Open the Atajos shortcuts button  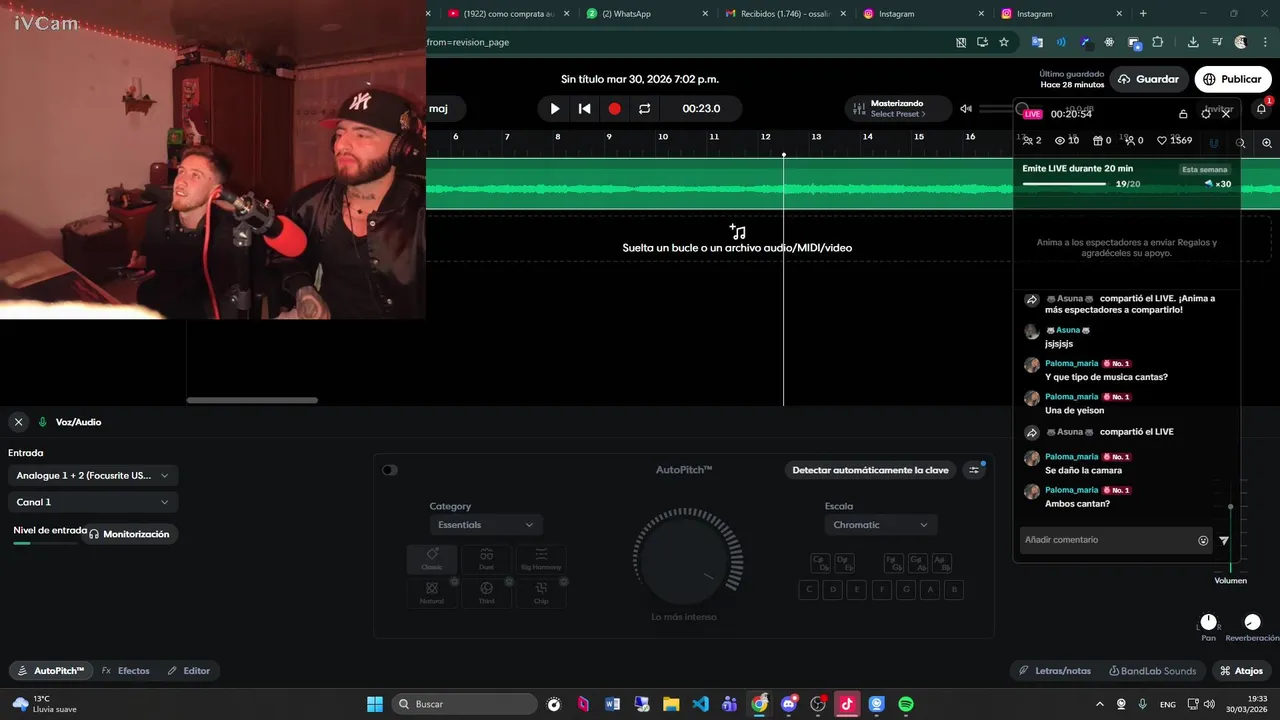[1241, 671]
